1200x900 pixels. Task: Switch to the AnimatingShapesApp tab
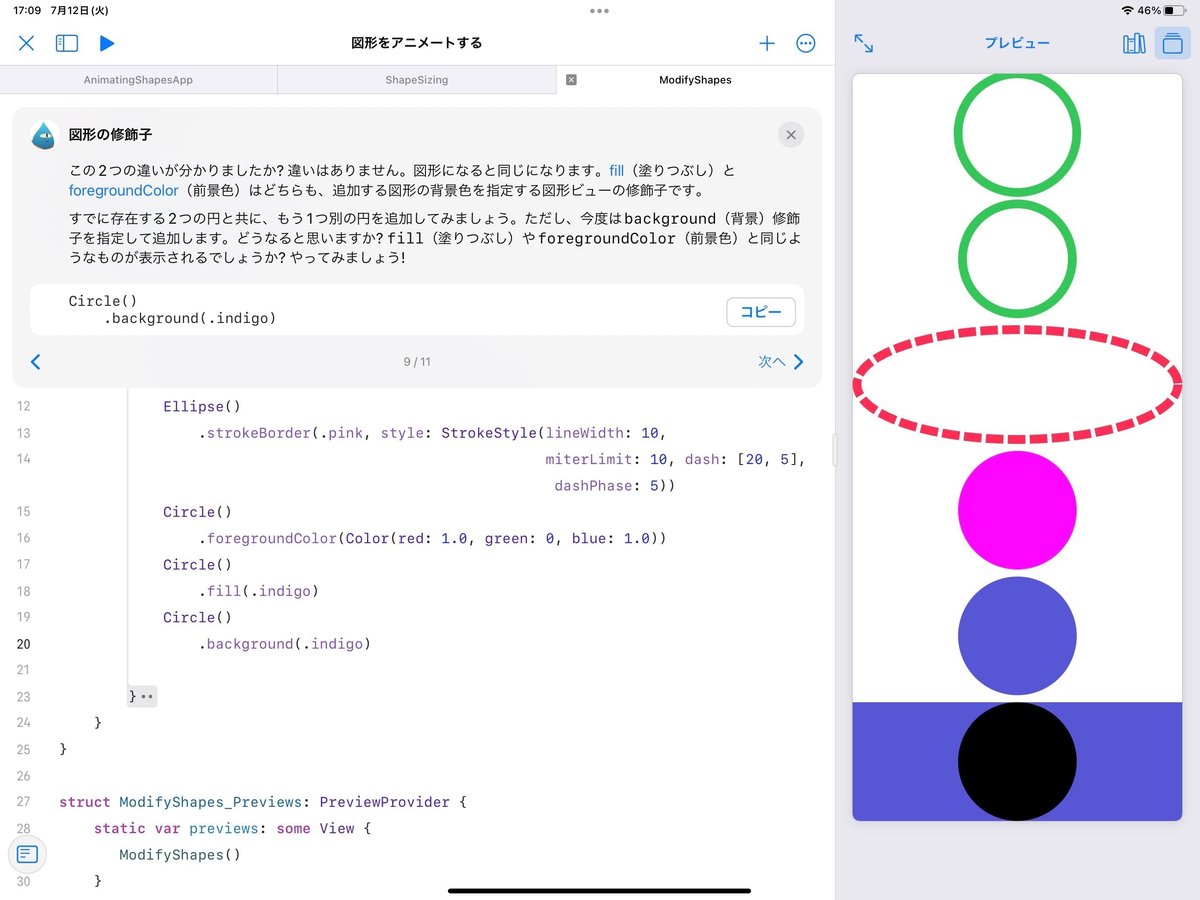(x=138, y=80)
